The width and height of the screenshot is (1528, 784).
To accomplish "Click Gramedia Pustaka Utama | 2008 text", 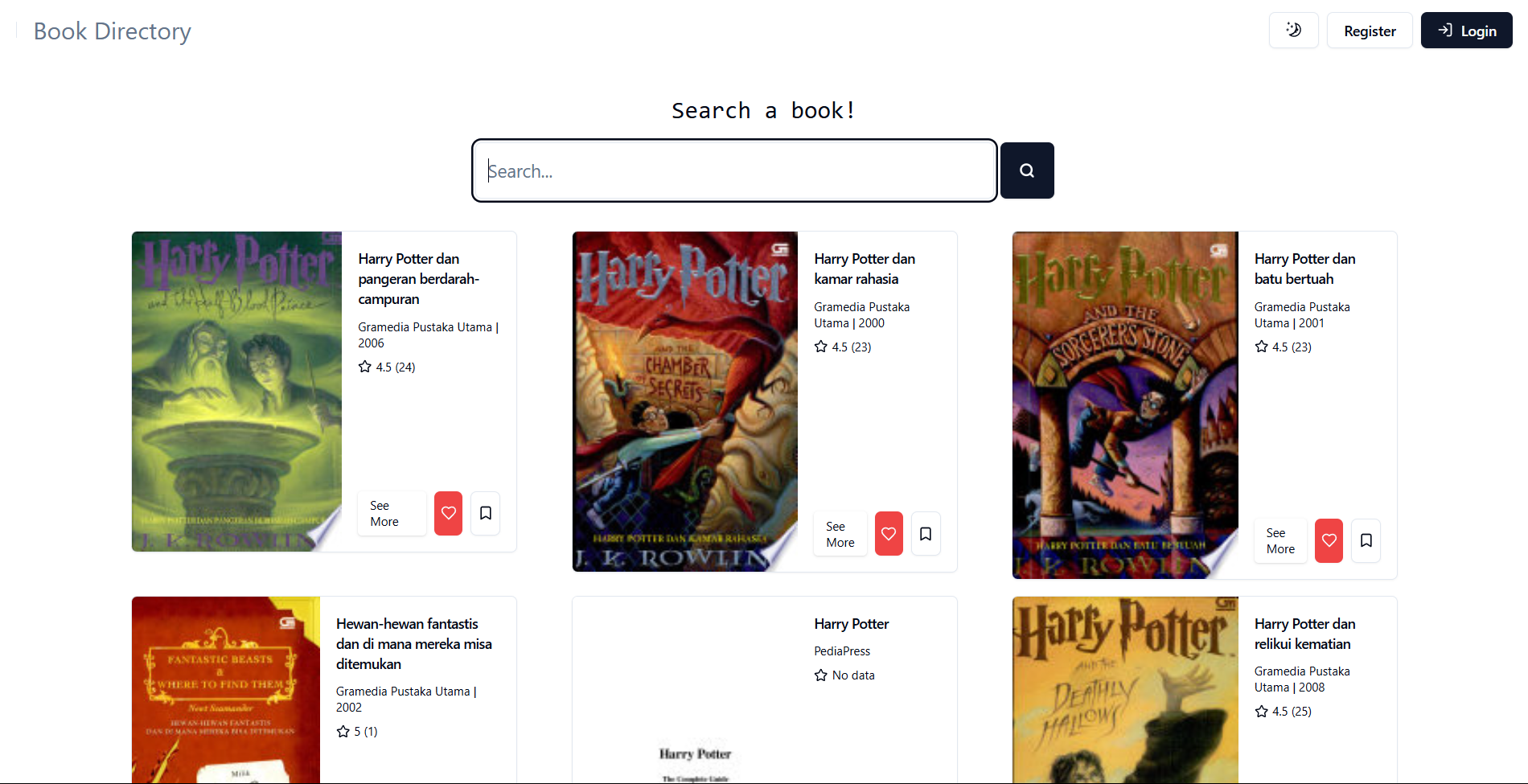I will coord(1302,679).
